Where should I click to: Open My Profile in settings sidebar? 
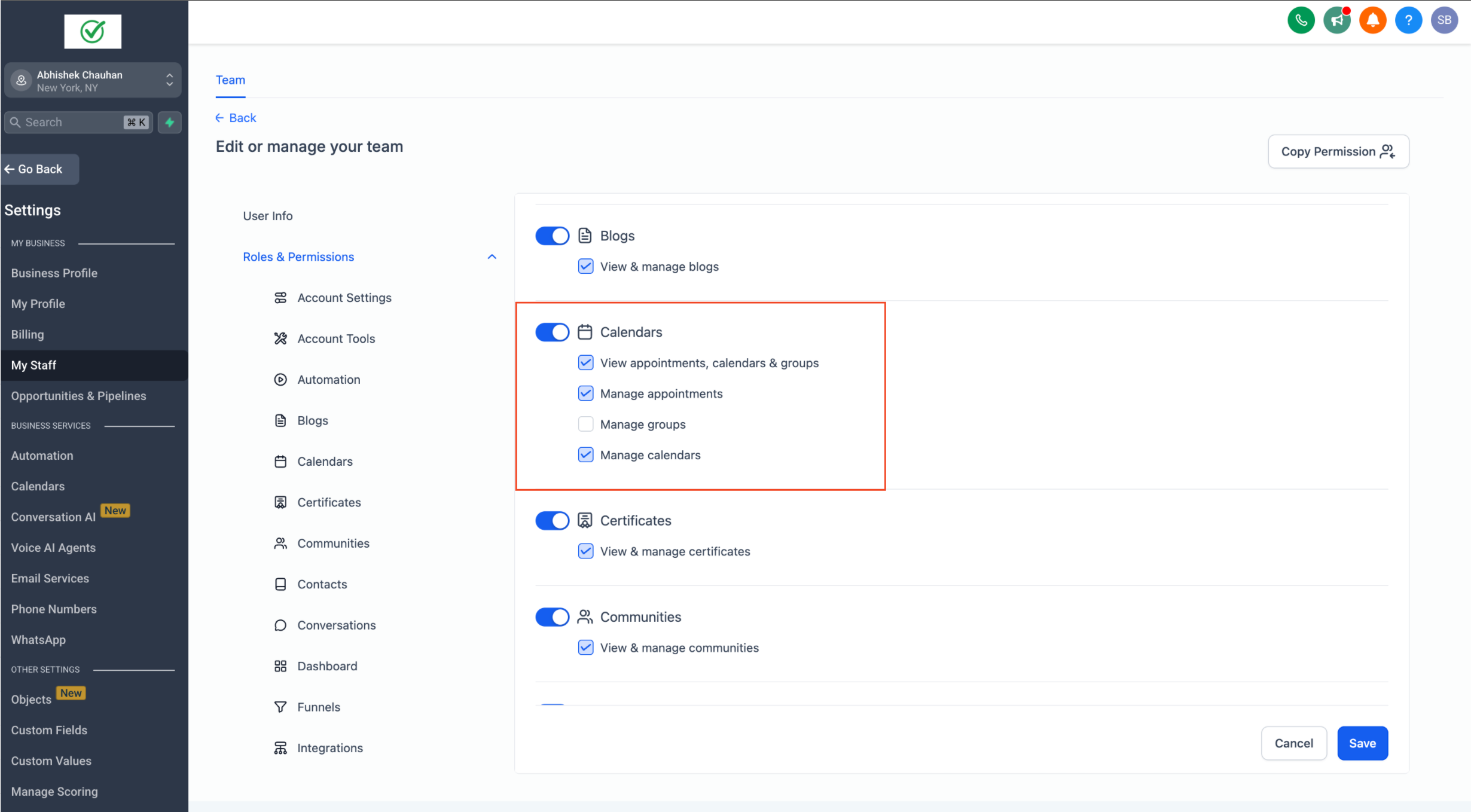pos(38,303)
